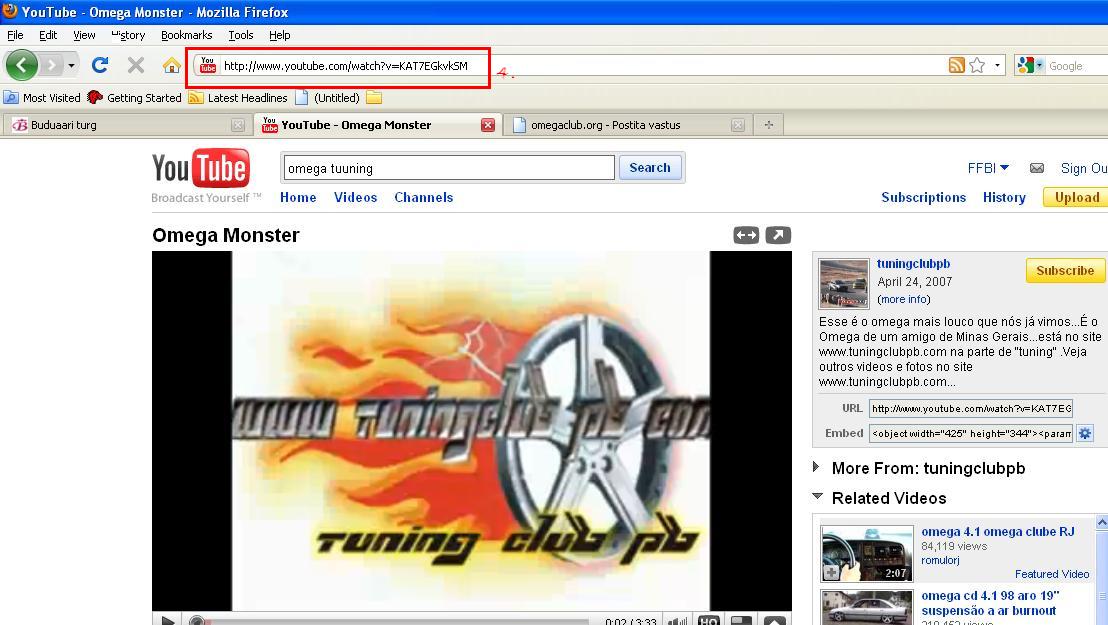The height and width of the screenshot is (625, 1108).
Task: Open the navigation history dropdown arrow
Action: click(x=71, y=66)
